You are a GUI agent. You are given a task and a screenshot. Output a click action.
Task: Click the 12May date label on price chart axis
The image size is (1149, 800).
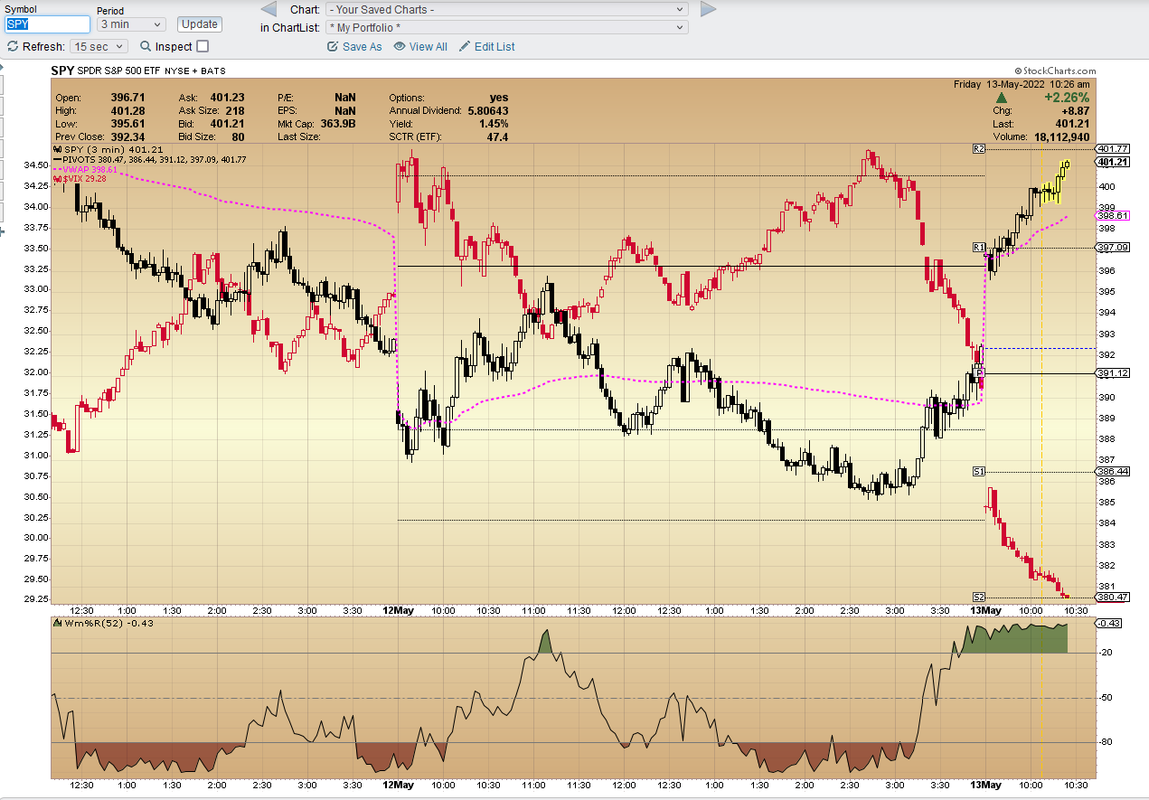click(398, 610)
